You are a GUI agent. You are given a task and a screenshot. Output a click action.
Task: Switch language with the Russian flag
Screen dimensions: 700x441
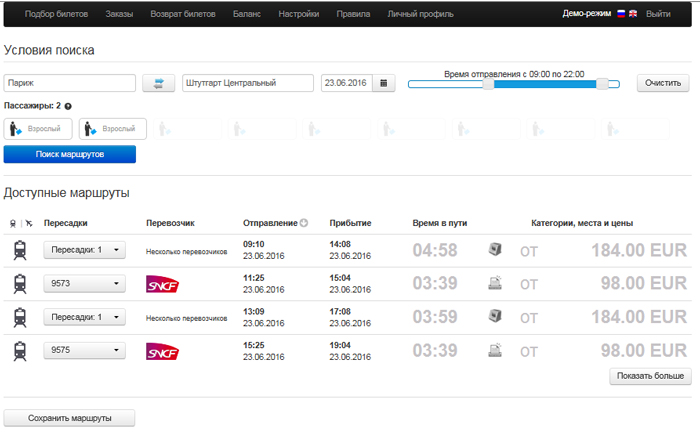tap(621, 14)
